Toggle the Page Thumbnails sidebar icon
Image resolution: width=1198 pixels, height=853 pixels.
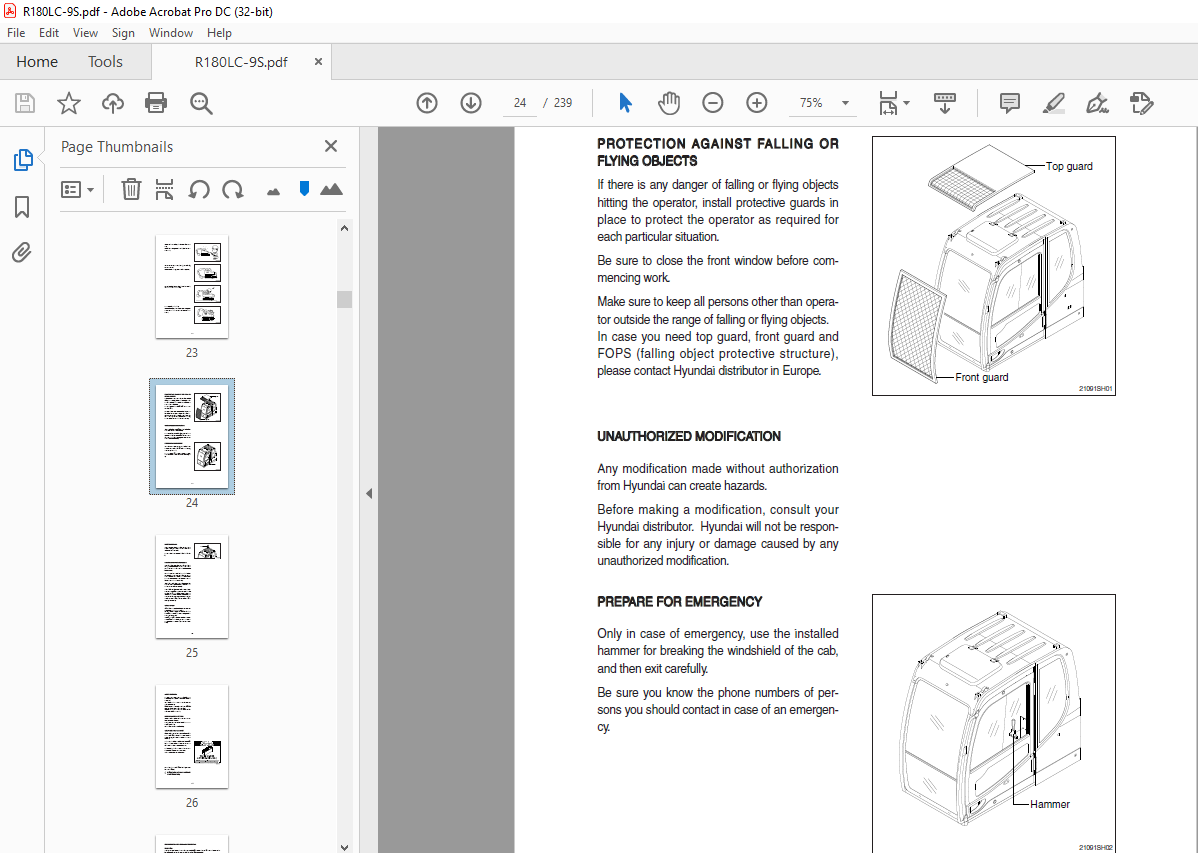(22, 160)
